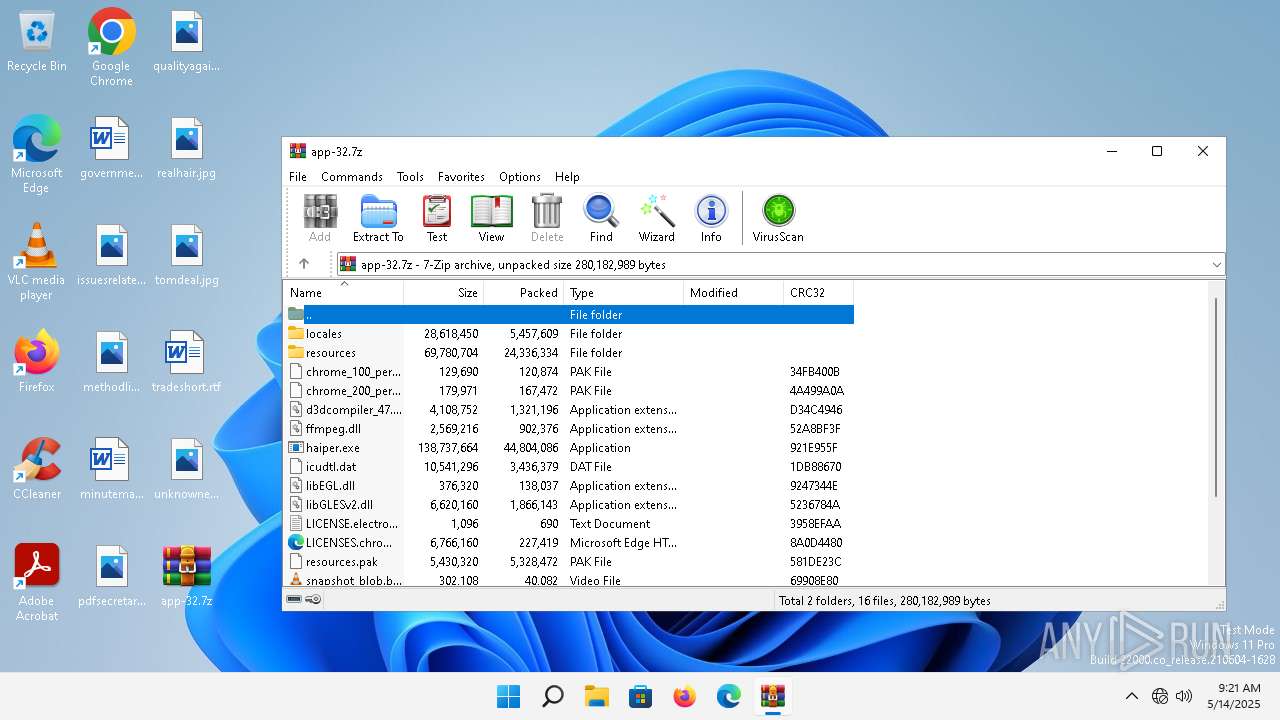Open CCleaner desktop shortcut
Viewport: 1280px width, 720px height.
(x=37, y=469)
